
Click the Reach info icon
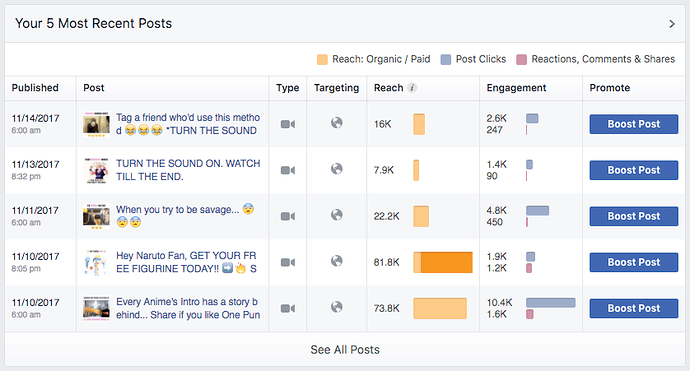pyautogui.click(x=412, y=88)
